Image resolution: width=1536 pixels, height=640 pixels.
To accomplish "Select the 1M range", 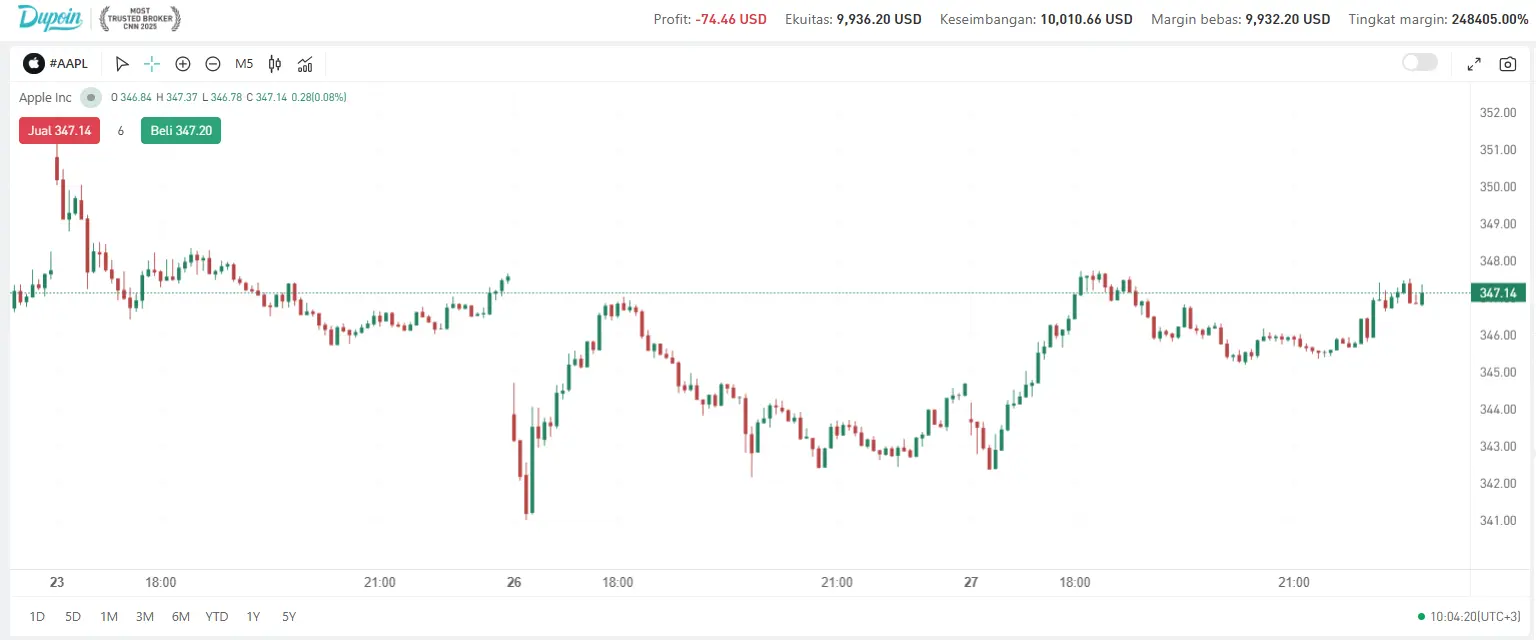I will coord(109,617).
